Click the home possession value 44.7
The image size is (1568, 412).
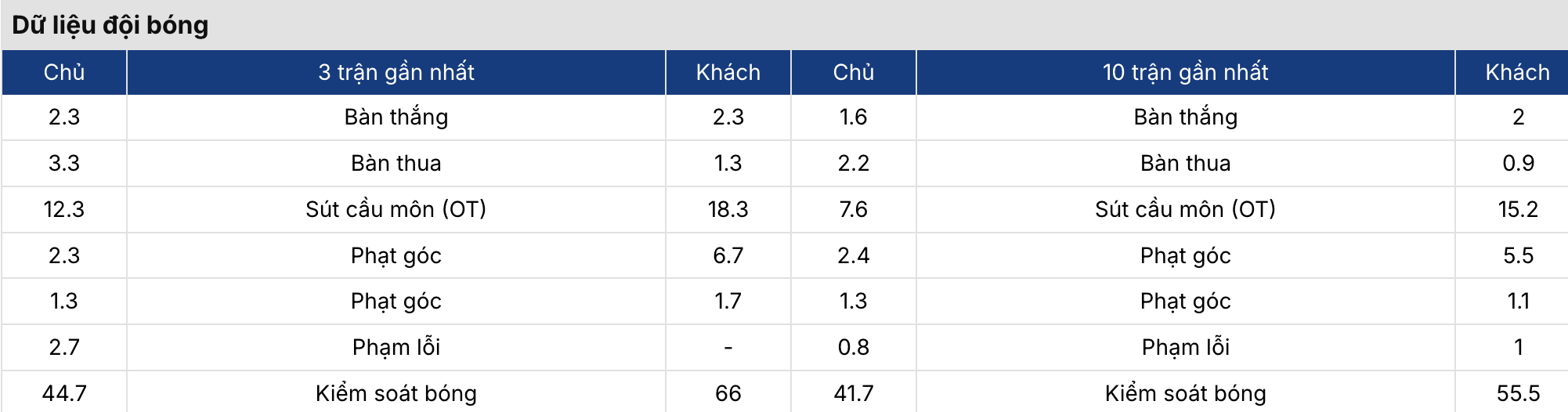[x=64, y=393]
